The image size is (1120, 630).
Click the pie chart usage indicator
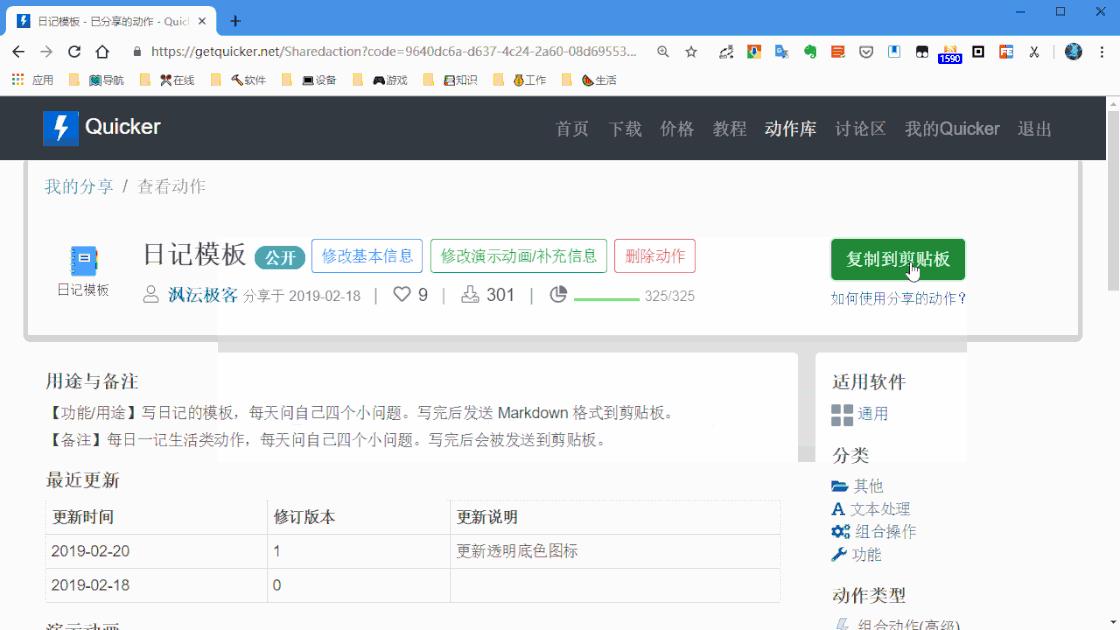[557, 294]
